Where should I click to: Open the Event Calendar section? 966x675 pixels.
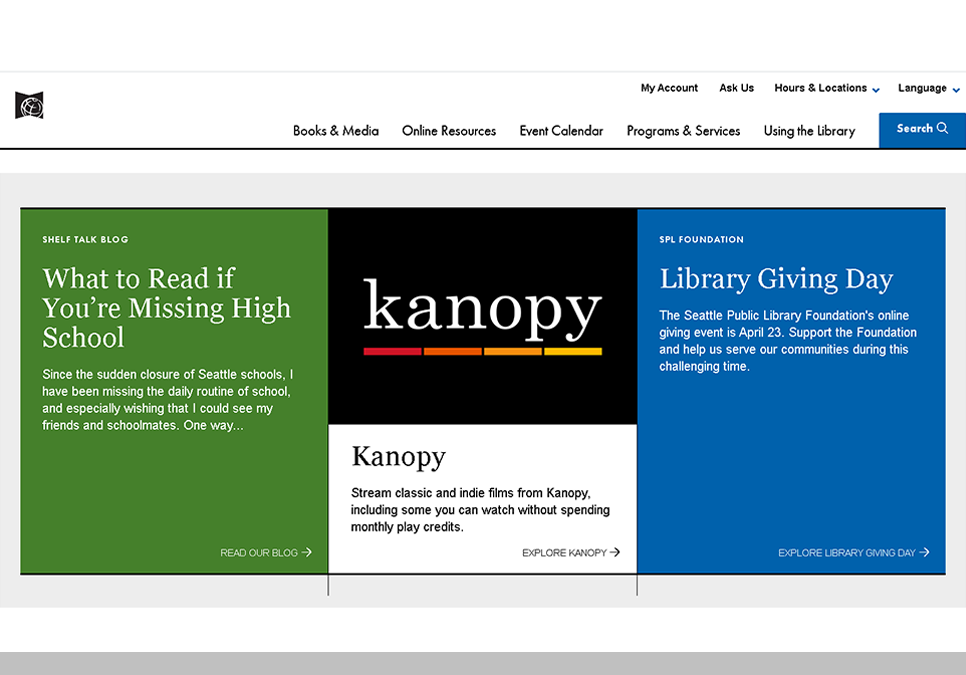point(560,130)
